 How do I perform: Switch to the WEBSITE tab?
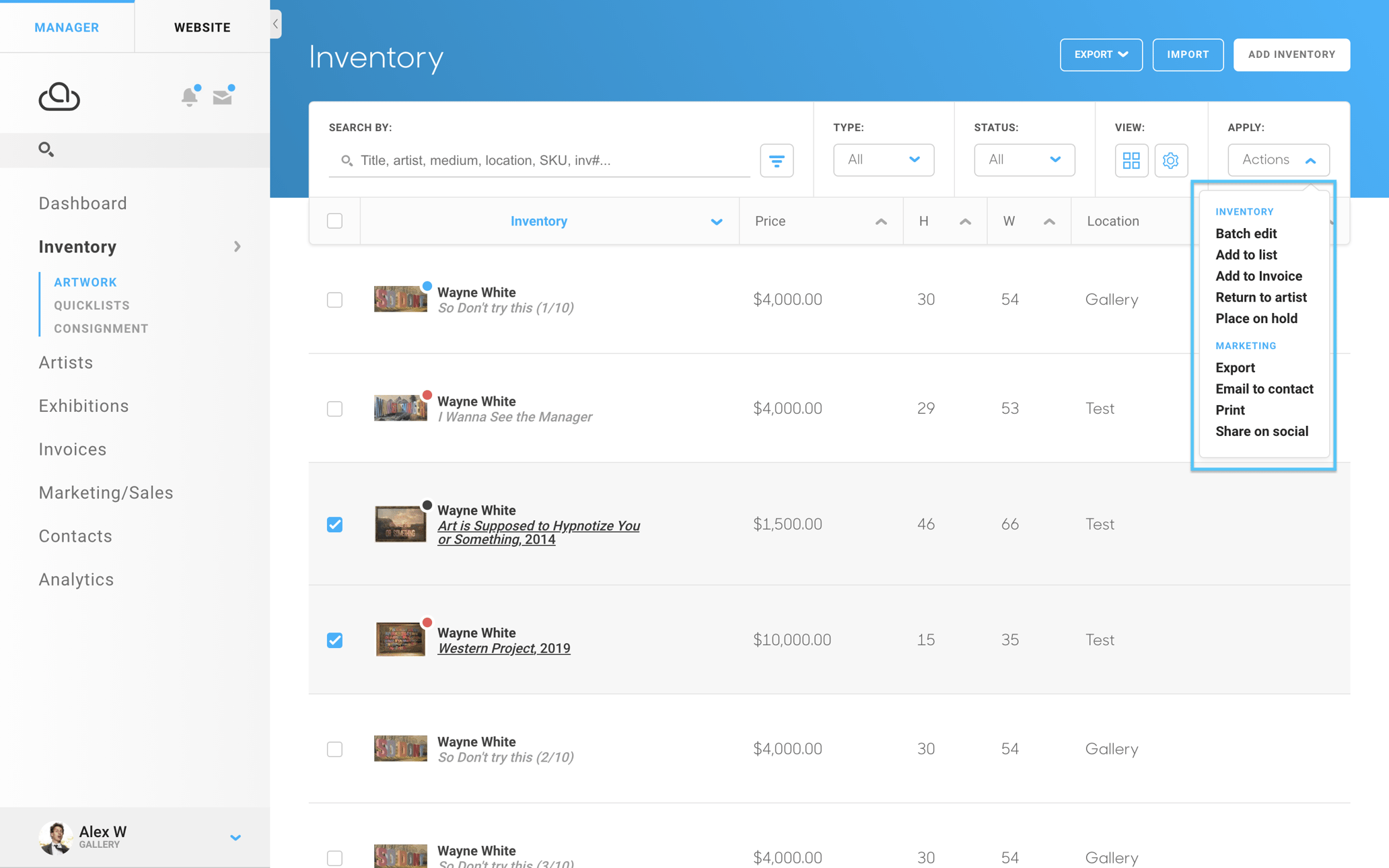tap(203, 27)
